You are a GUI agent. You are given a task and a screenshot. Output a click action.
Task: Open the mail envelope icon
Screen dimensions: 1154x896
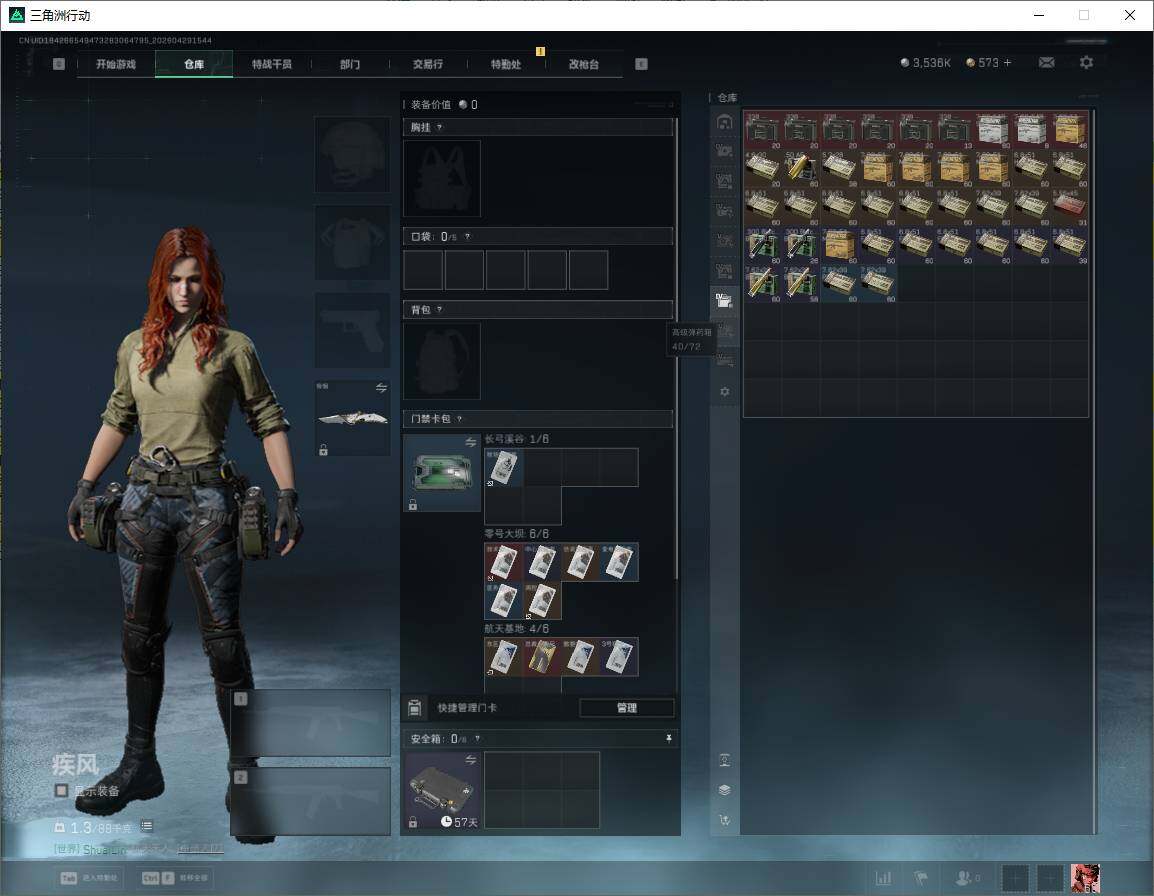coord(1046,63)
